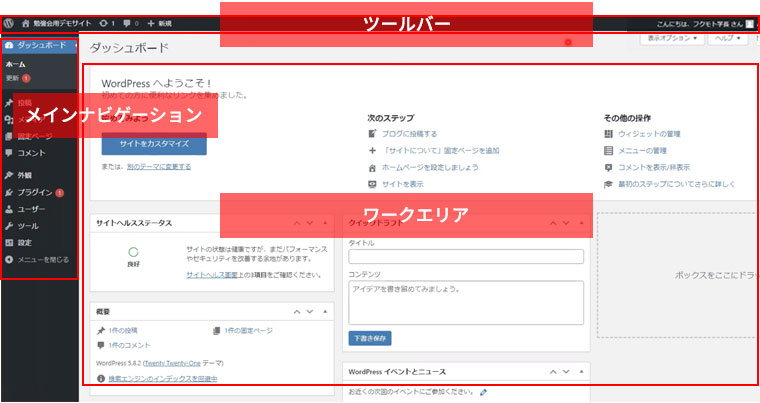The width and height of the screenshot is (760, 403).
Task: Click the page icon for 1件の固定ページ
Action: tap(217, 331)
